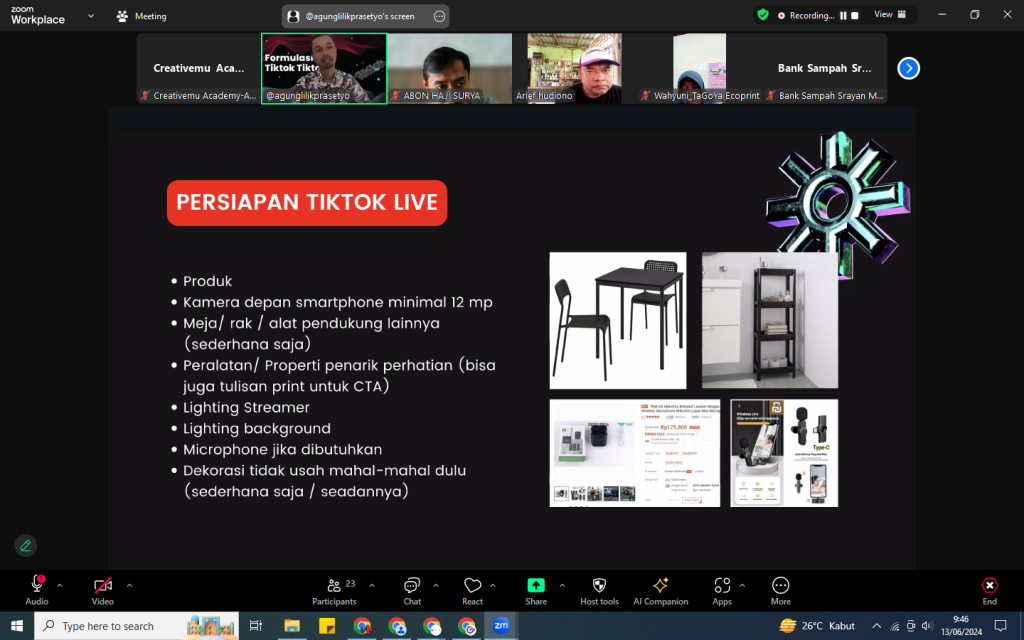Open the Participants panel
The width and height of the screenshot is (1024, 640).
[334, 590]
